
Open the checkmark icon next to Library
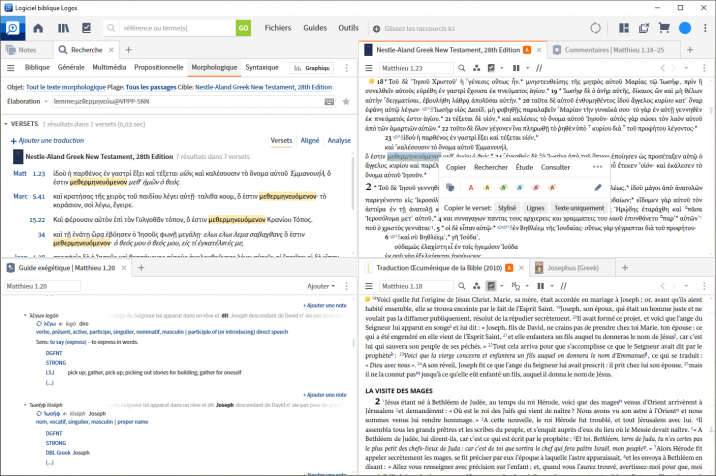coord(86,28)
